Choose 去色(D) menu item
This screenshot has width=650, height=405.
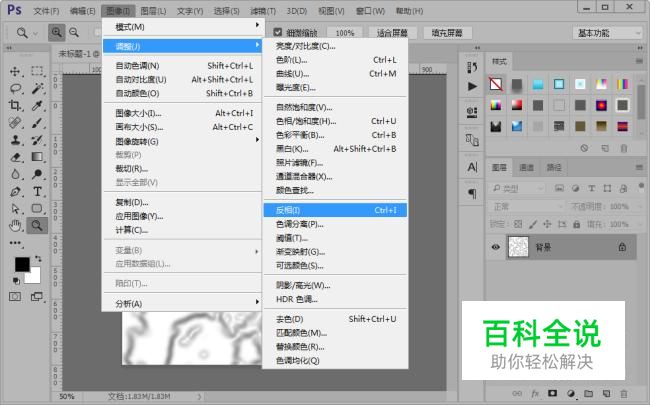(335, 319)
